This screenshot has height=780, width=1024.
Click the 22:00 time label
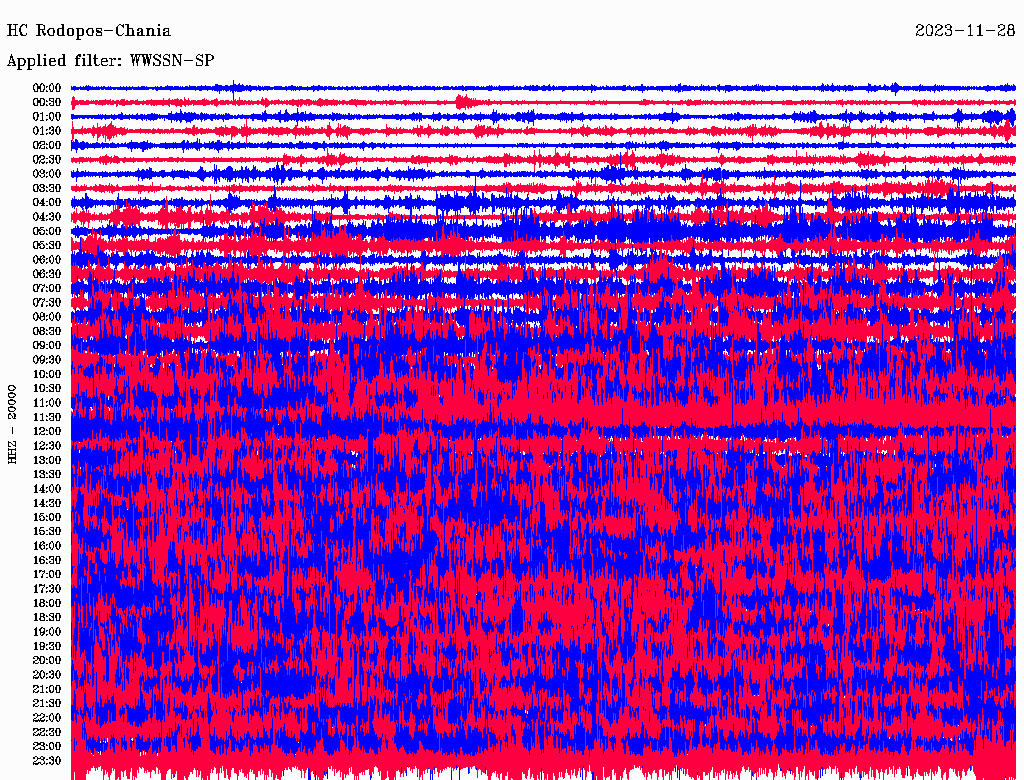click(x=47, y=718)
